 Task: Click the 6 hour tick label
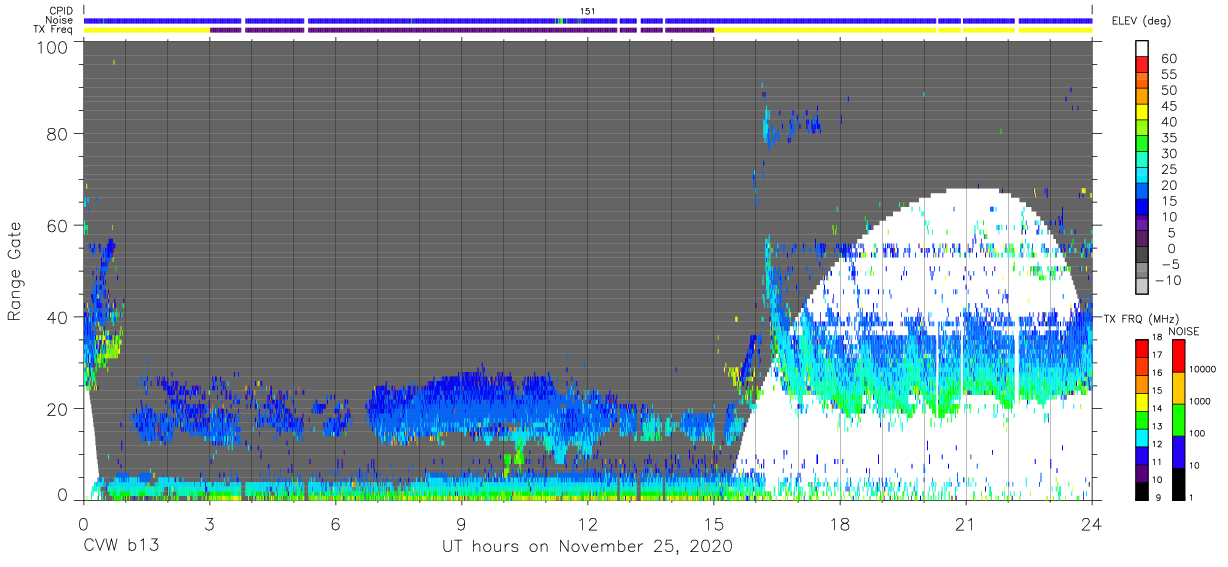point(336,524)
